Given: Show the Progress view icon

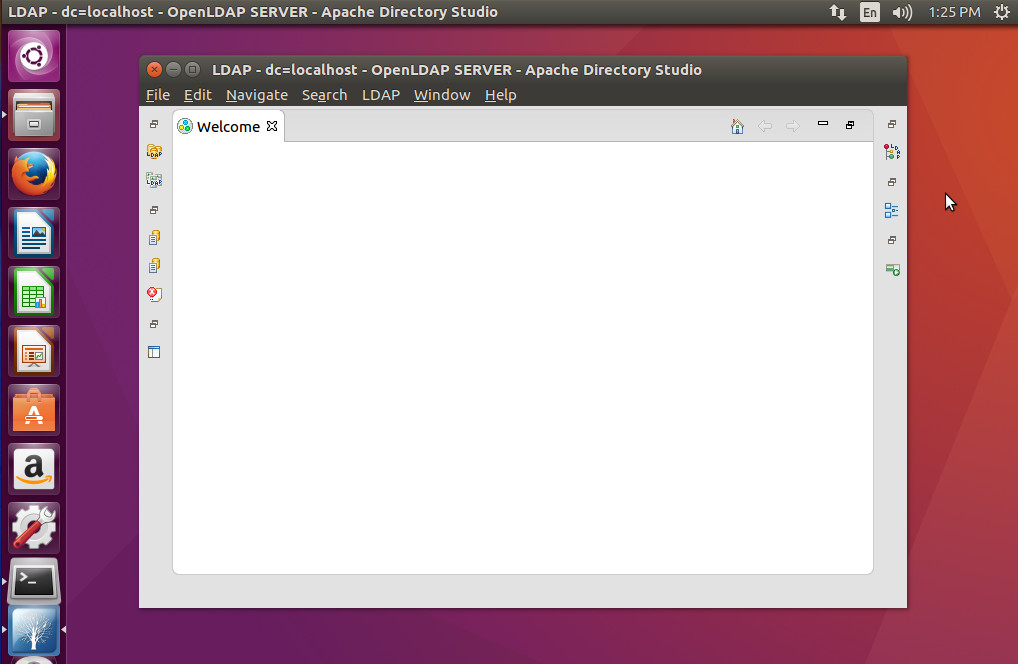Looking at the screenshot, I should pyautogui.click(x=892, y=269).
